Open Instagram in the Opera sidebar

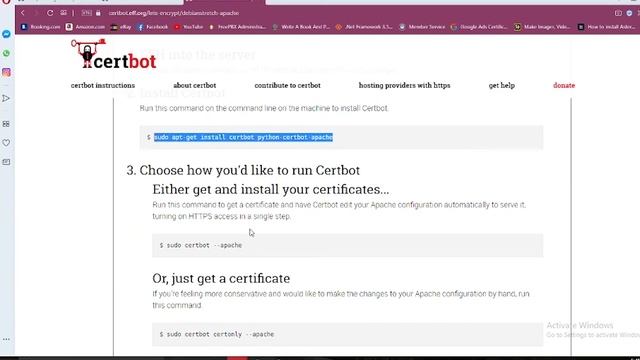(6, 73)
